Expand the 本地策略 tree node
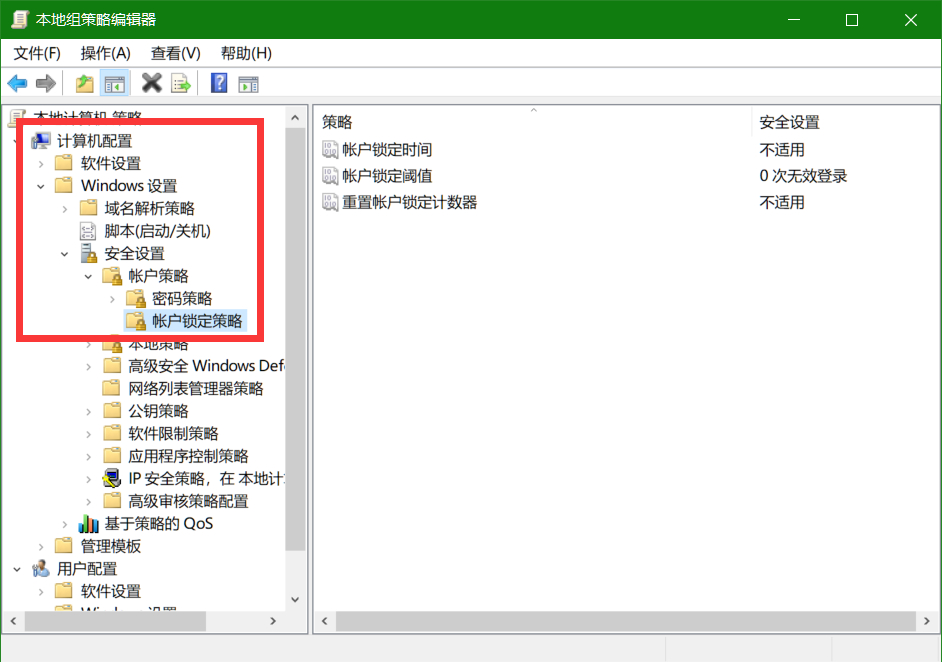The width and height of the screenshot is (942, 662). click(88, 342)
